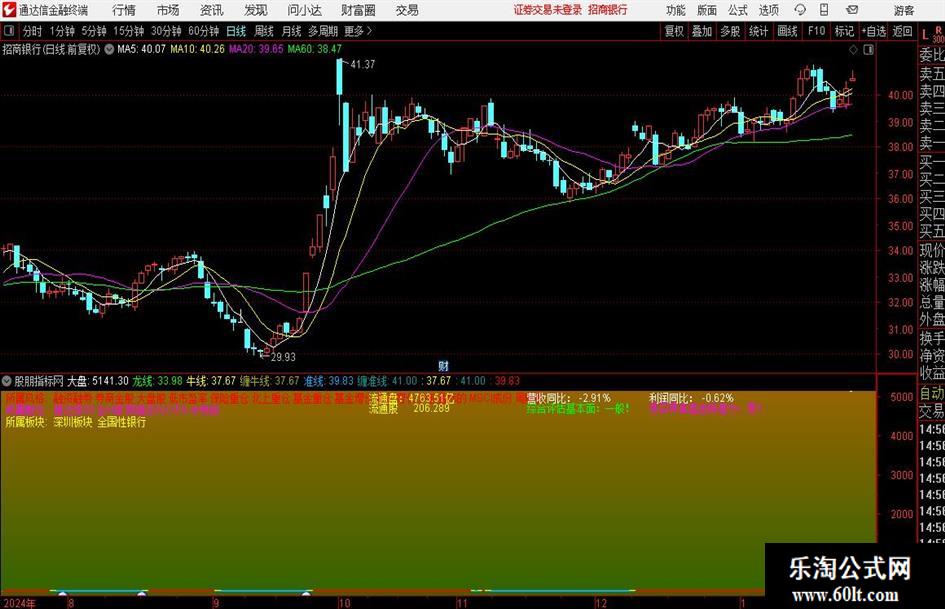Select the 多周期 multi-period tab

point(323,31)
